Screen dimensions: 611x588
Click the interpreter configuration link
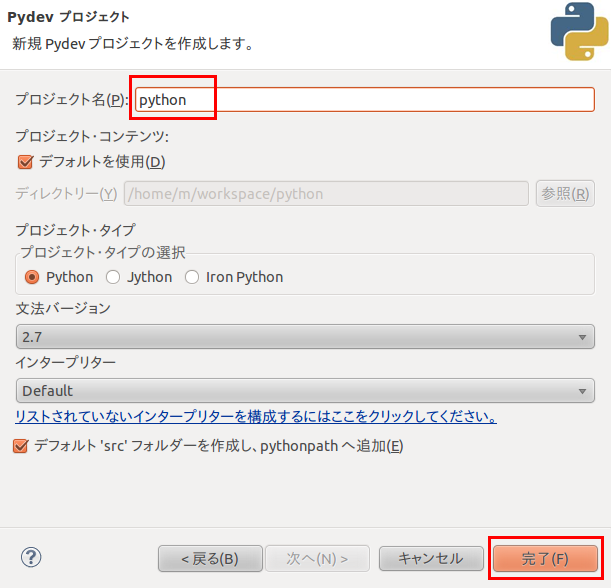(256, 417)
